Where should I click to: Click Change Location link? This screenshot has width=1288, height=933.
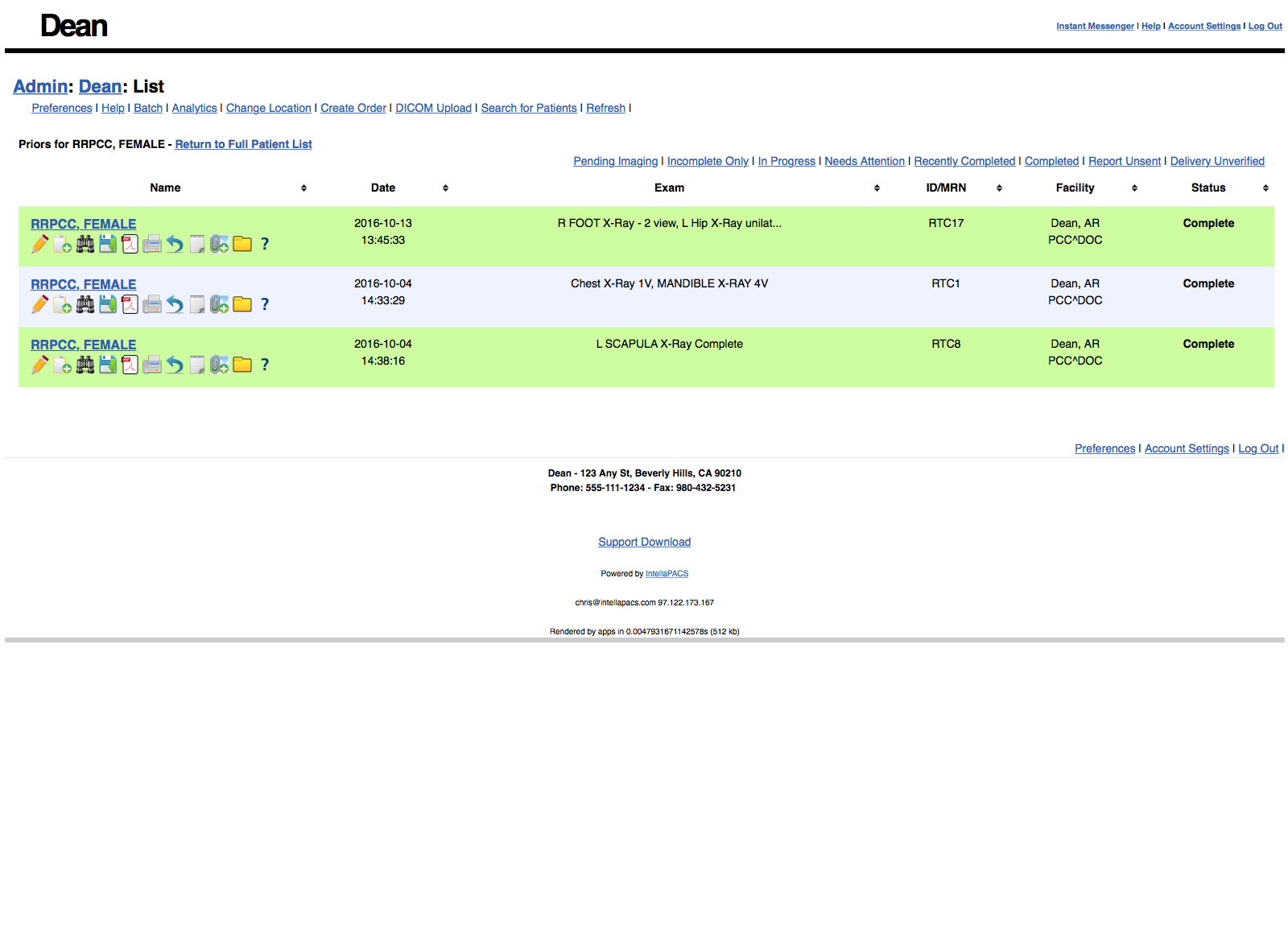(268, 108)
